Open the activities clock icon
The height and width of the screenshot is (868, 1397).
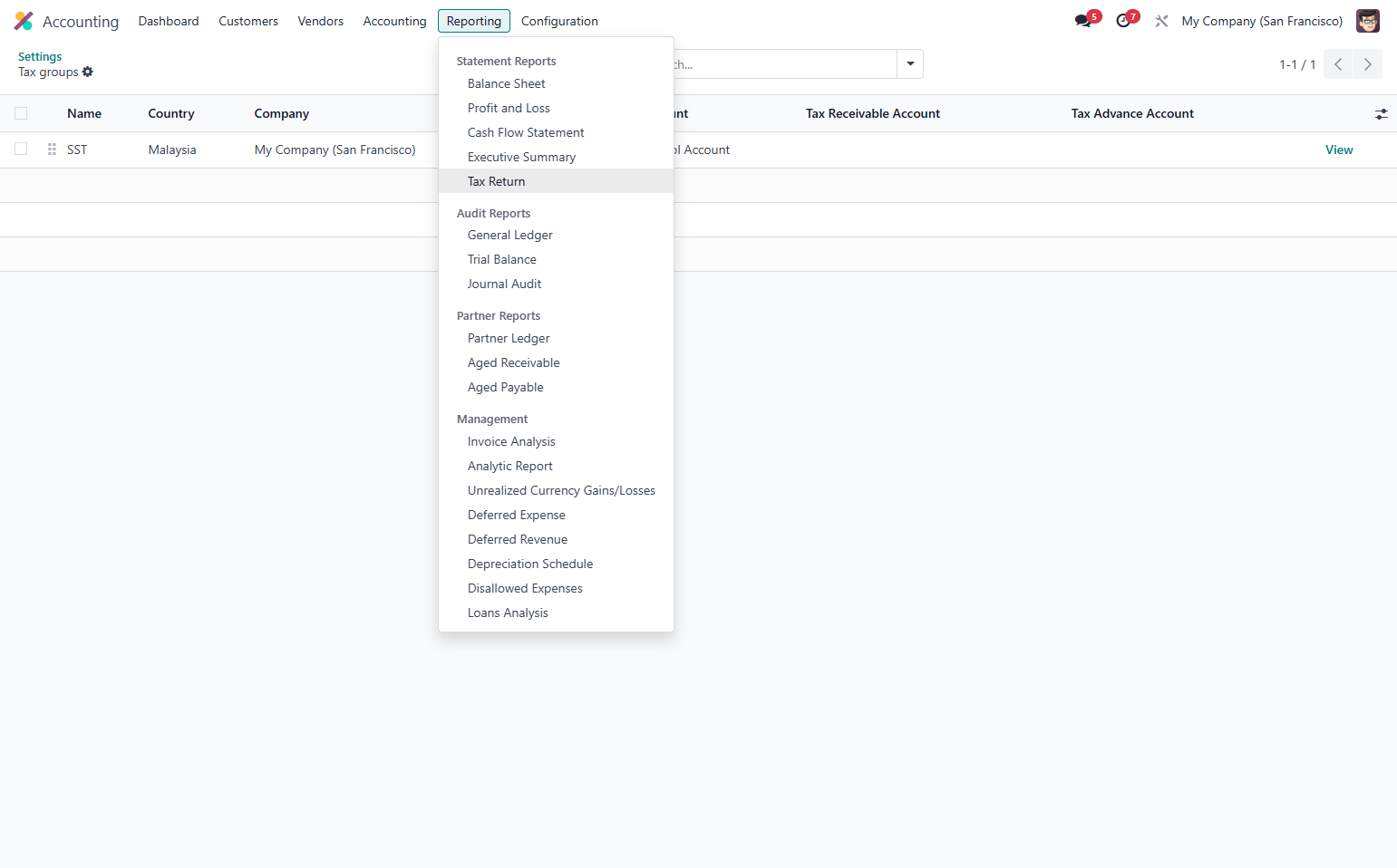(x=1123, y=21)
